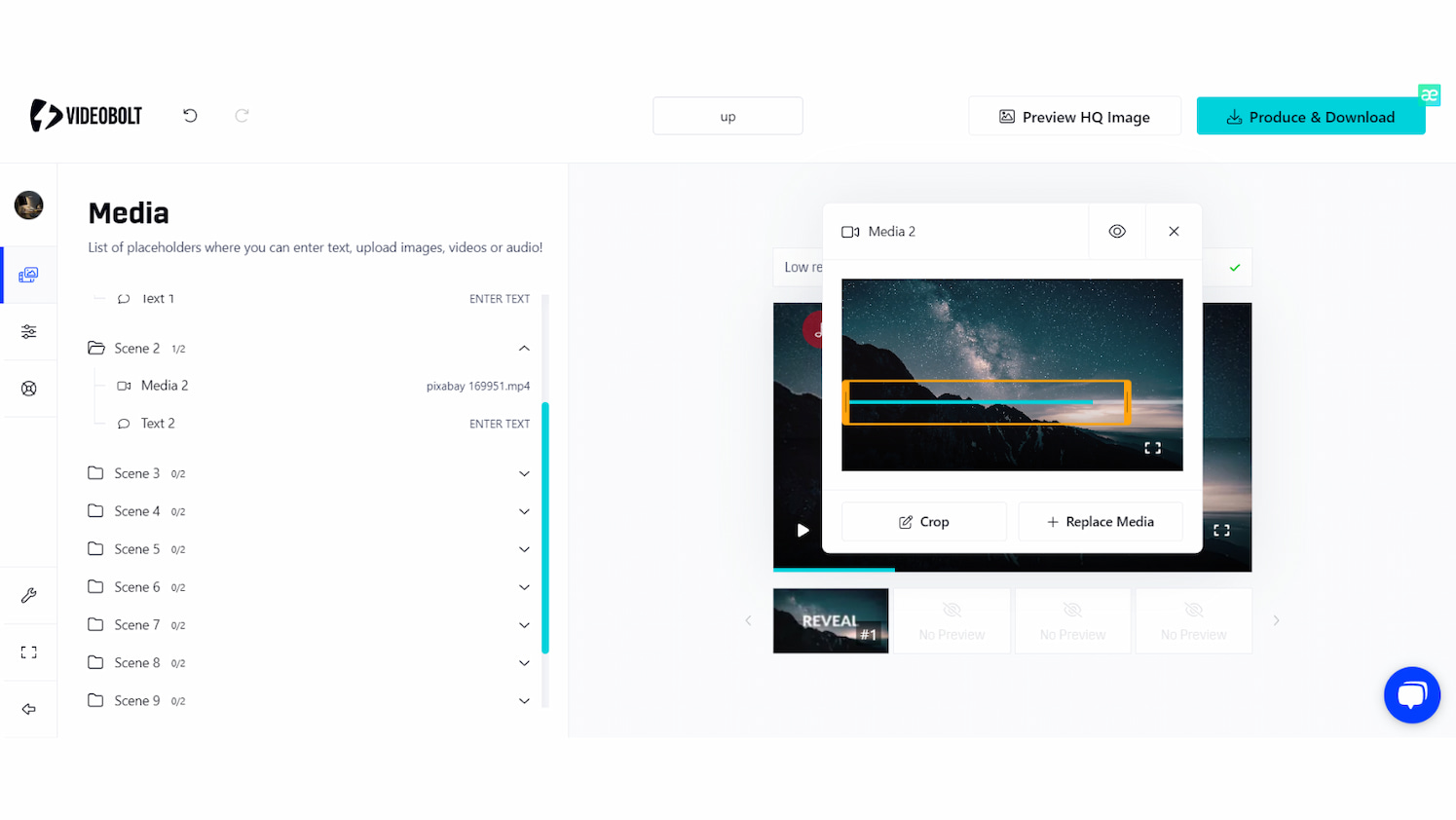Enter fullscreen via the sidebar brackets icon

point(29,652)
